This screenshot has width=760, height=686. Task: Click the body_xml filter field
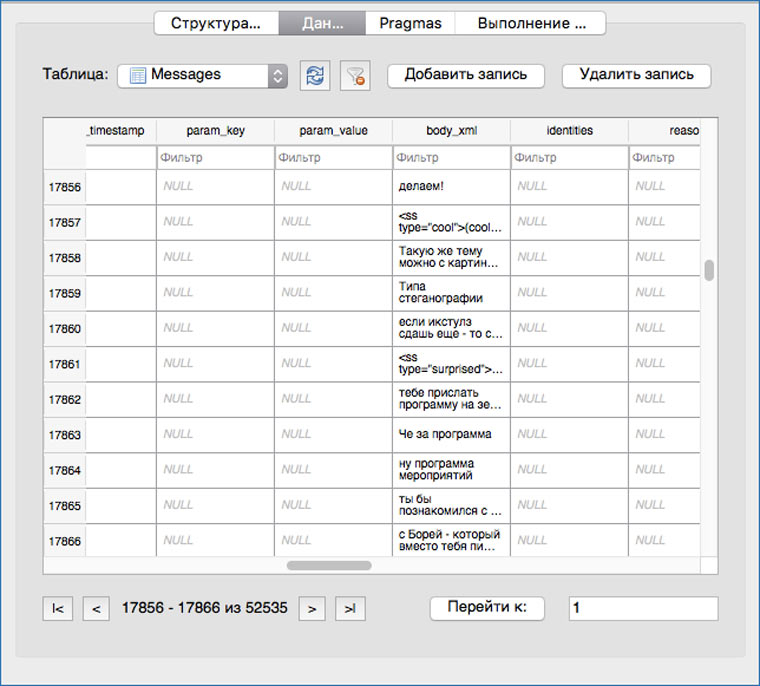451,157
